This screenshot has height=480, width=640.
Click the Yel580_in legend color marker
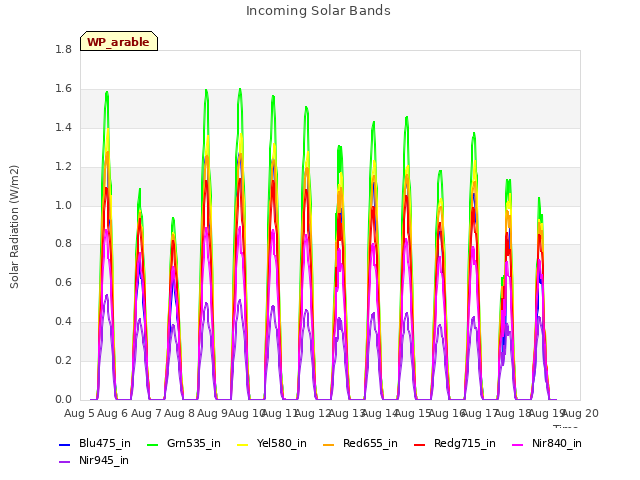click(242, 444)
